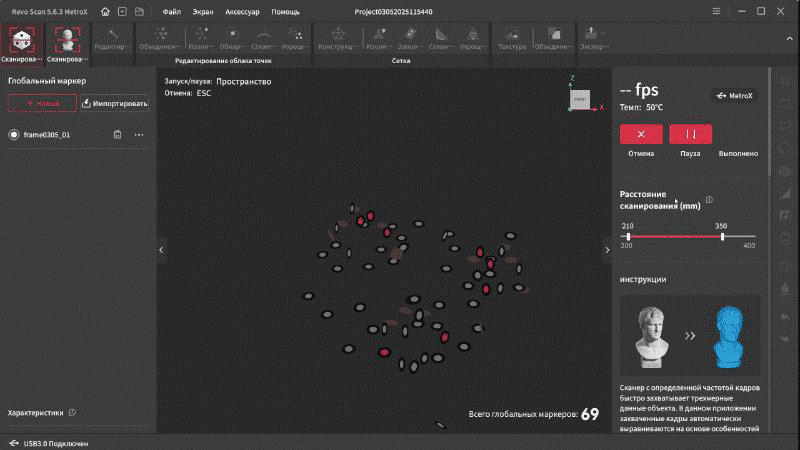
Task: Open the Файл menu
Action: tap(172, 12)
